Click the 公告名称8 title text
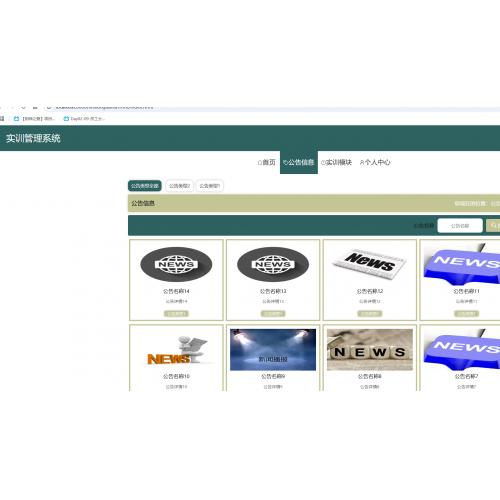 pyautogui.click(x=370, y=376)
